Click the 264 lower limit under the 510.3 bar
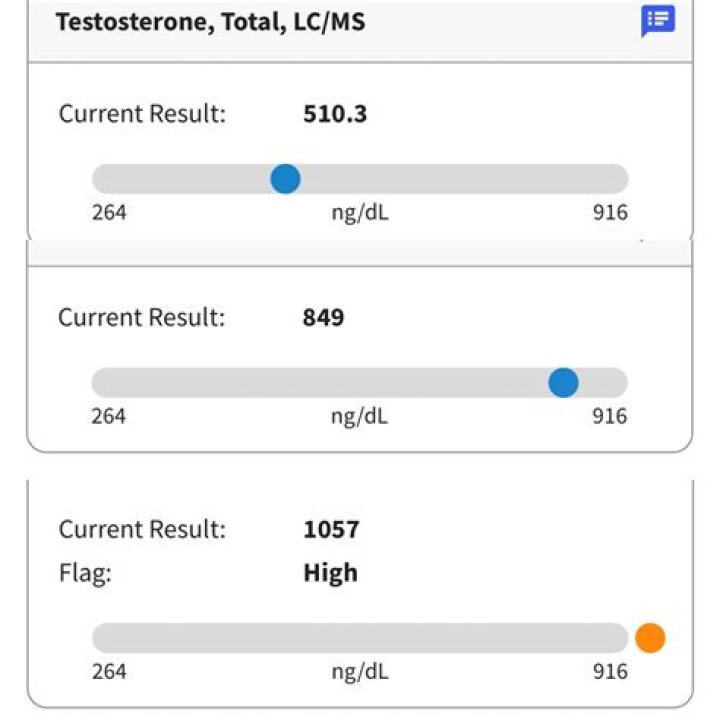Viewport: 720px width, 720px height. click(x=109, y=213)
